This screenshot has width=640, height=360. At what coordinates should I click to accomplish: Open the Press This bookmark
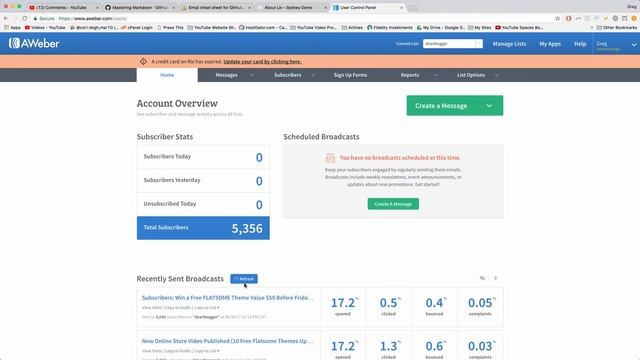click(x=170, y=27)
